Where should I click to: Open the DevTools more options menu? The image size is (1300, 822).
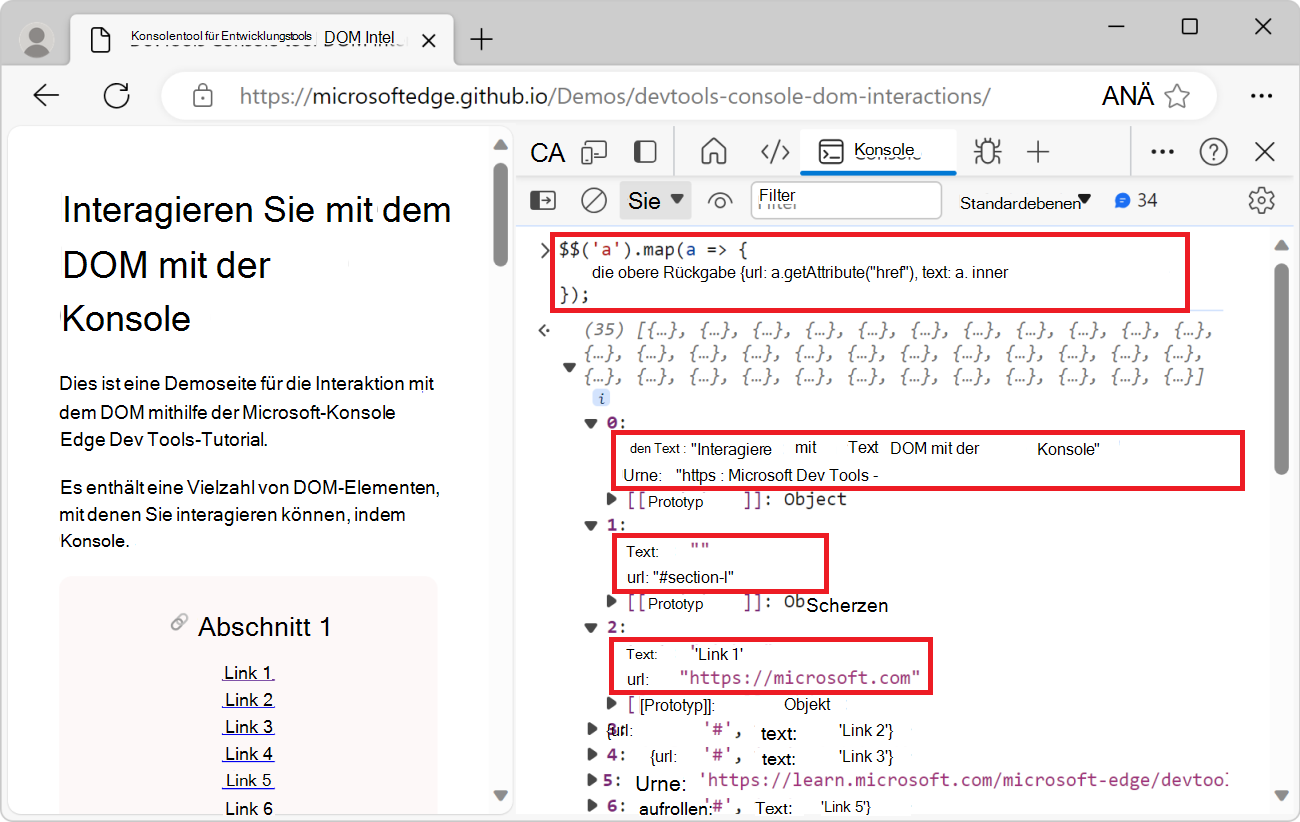point(1162,152)
